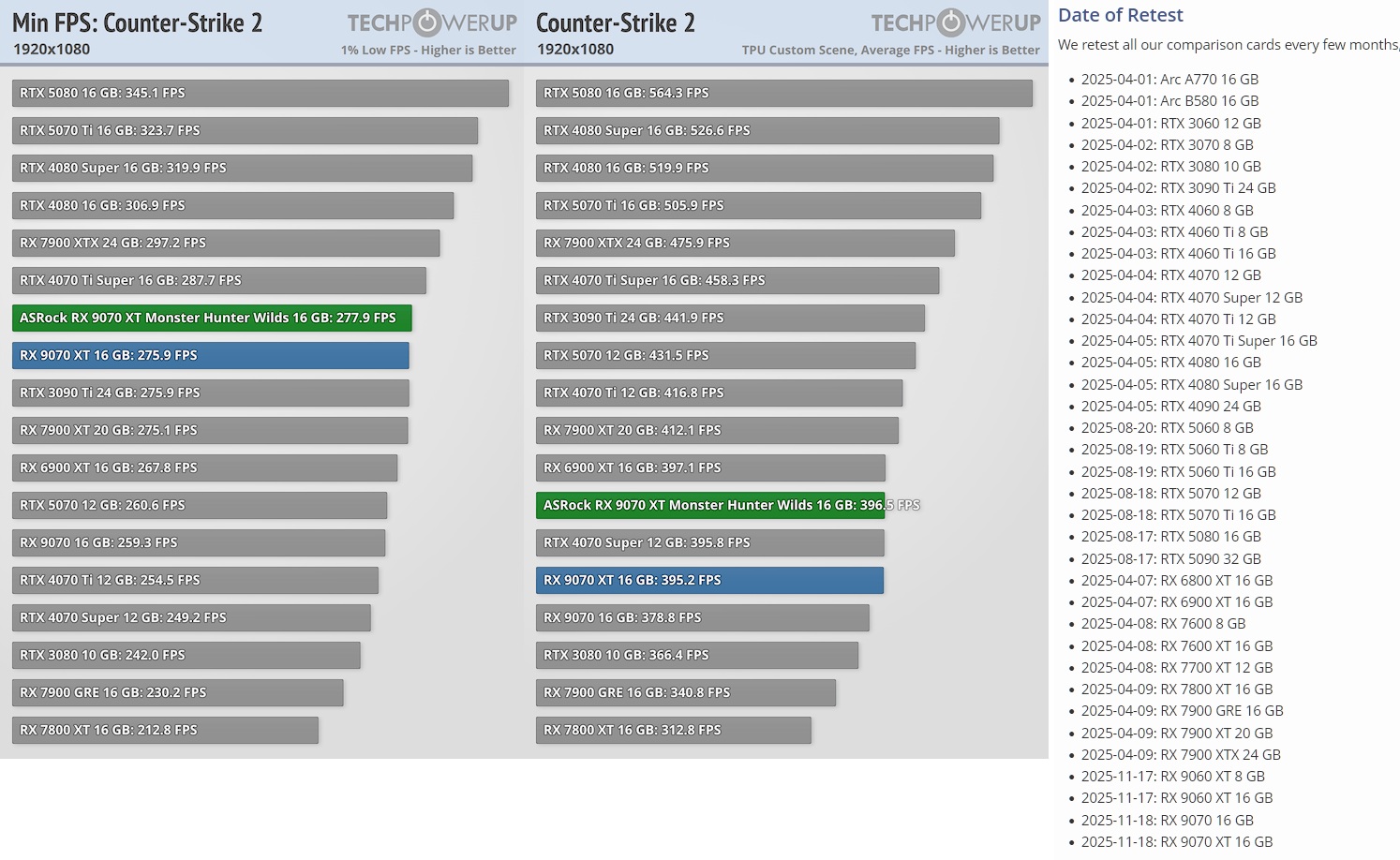Click RX 6900 XT 267.8 FPS bar

point(204,467)
